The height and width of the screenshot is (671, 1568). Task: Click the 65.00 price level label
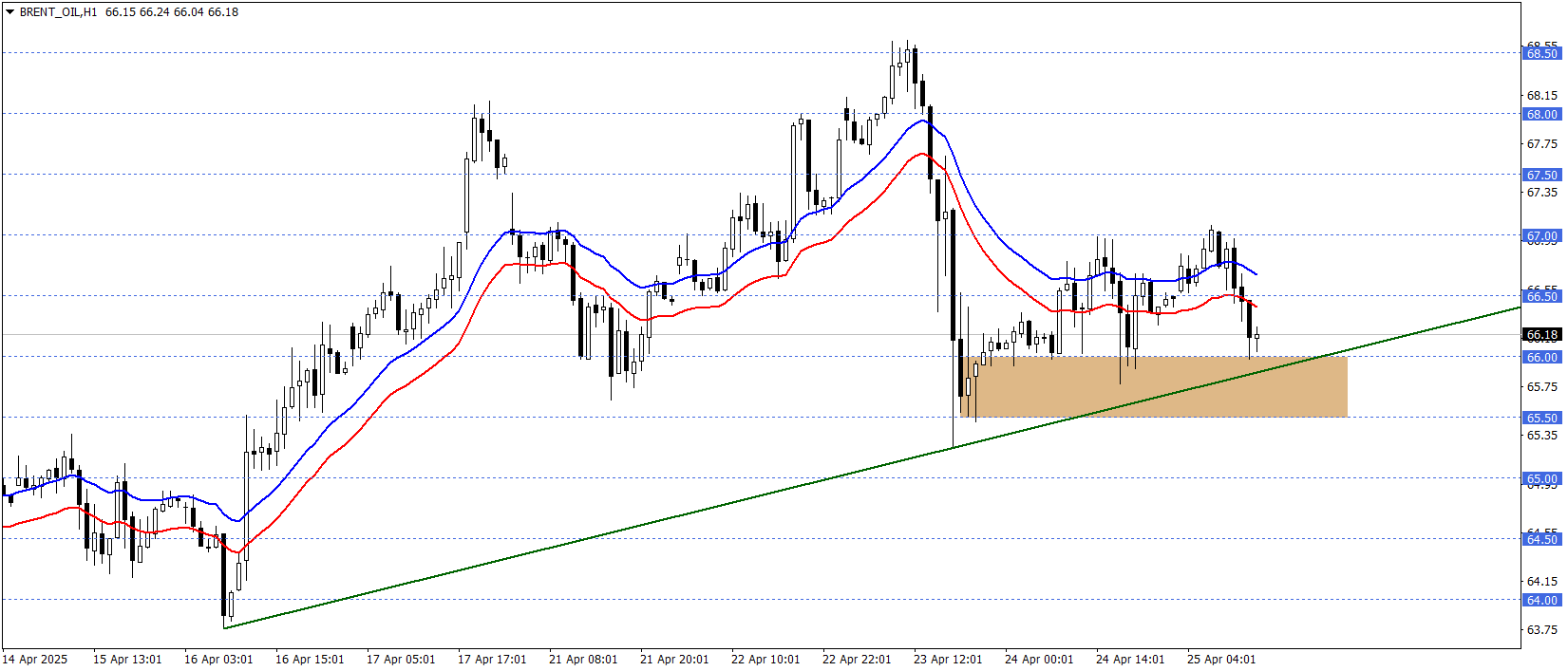[1541, 478]
